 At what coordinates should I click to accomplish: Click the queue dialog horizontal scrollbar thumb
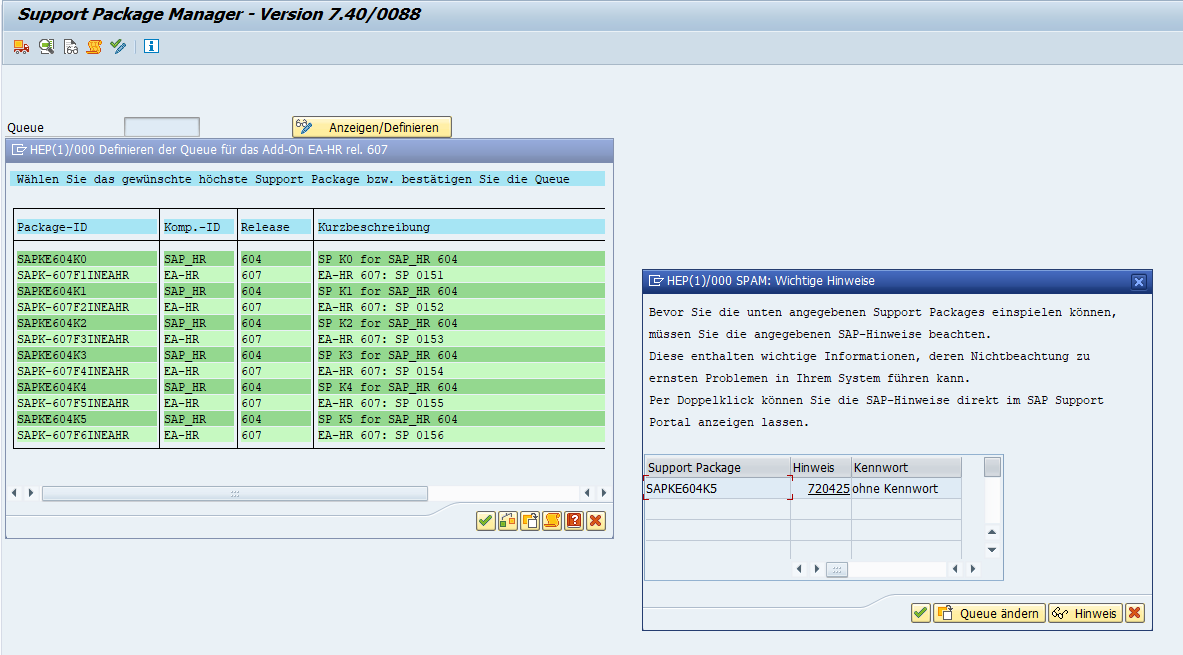(235, 494)
